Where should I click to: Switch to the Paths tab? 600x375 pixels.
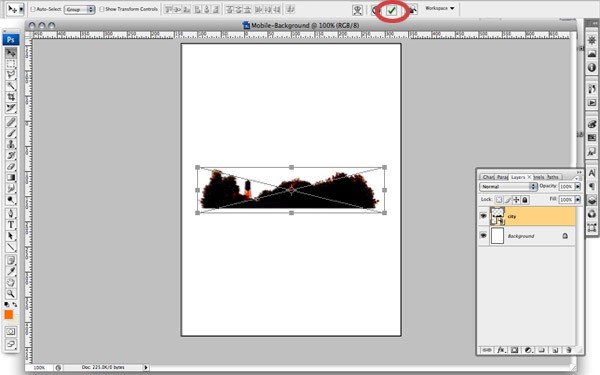click(553, 177)
